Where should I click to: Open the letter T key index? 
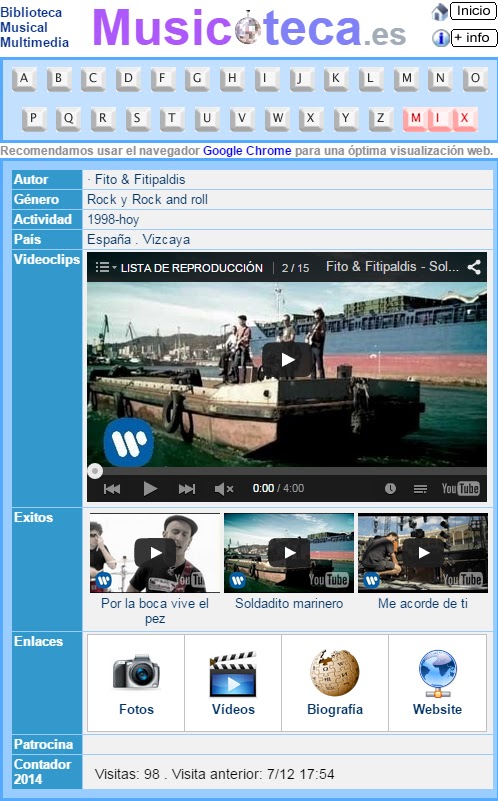click(x=172, y=119)
